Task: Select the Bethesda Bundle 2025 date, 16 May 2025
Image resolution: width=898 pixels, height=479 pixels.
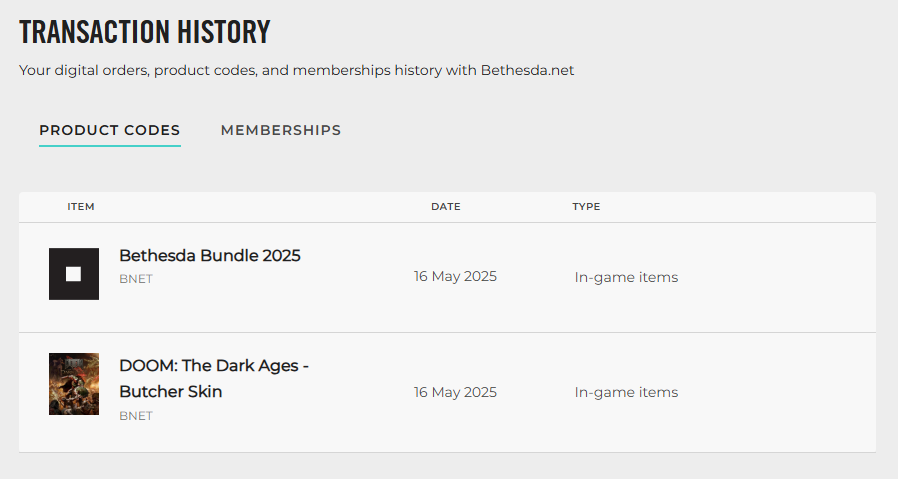Action: tap(455, 277)
